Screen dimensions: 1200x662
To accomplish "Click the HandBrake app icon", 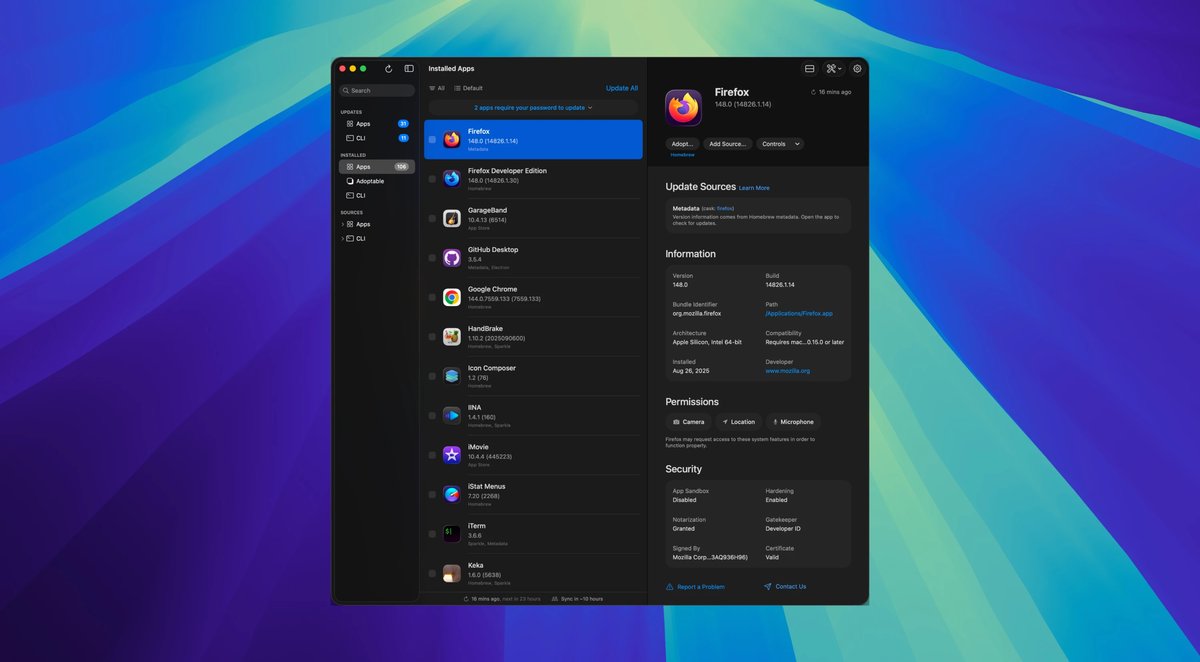I will pyautogui.click(x=452, y=337).
